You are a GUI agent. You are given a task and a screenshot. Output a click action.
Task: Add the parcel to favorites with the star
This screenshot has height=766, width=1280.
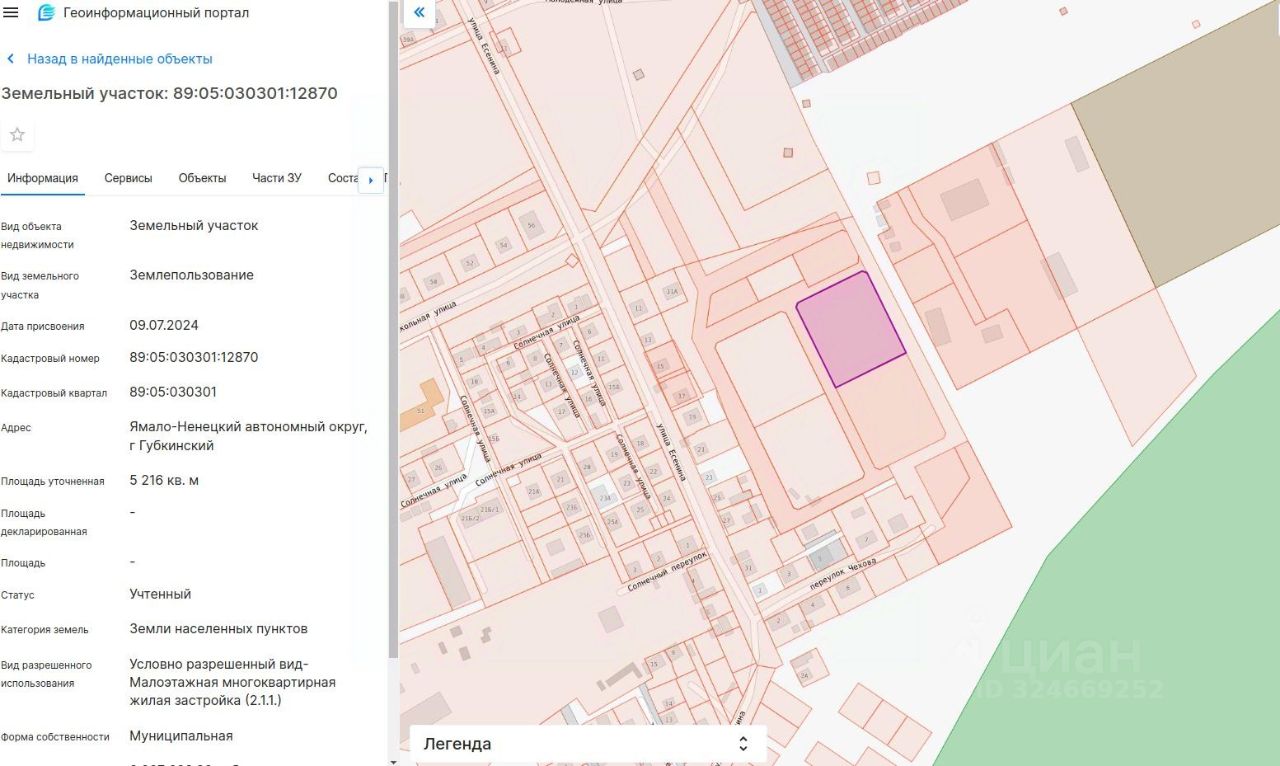tap(17, 135)
